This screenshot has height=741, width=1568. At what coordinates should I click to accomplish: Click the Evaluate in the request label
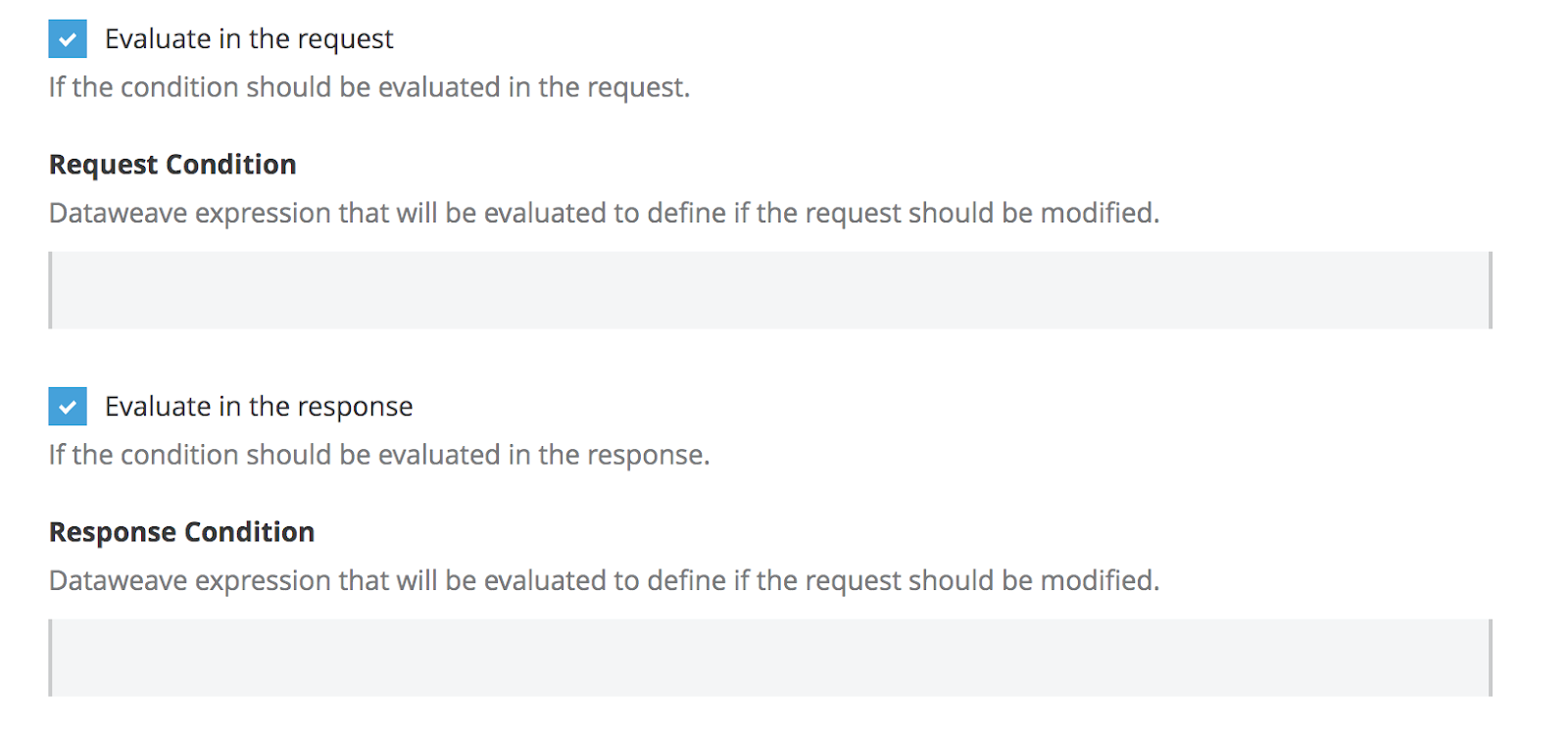(249, 39)
